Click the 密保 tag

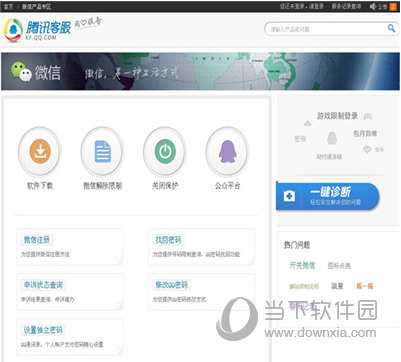pyautogui.click(x=300, y=139)
